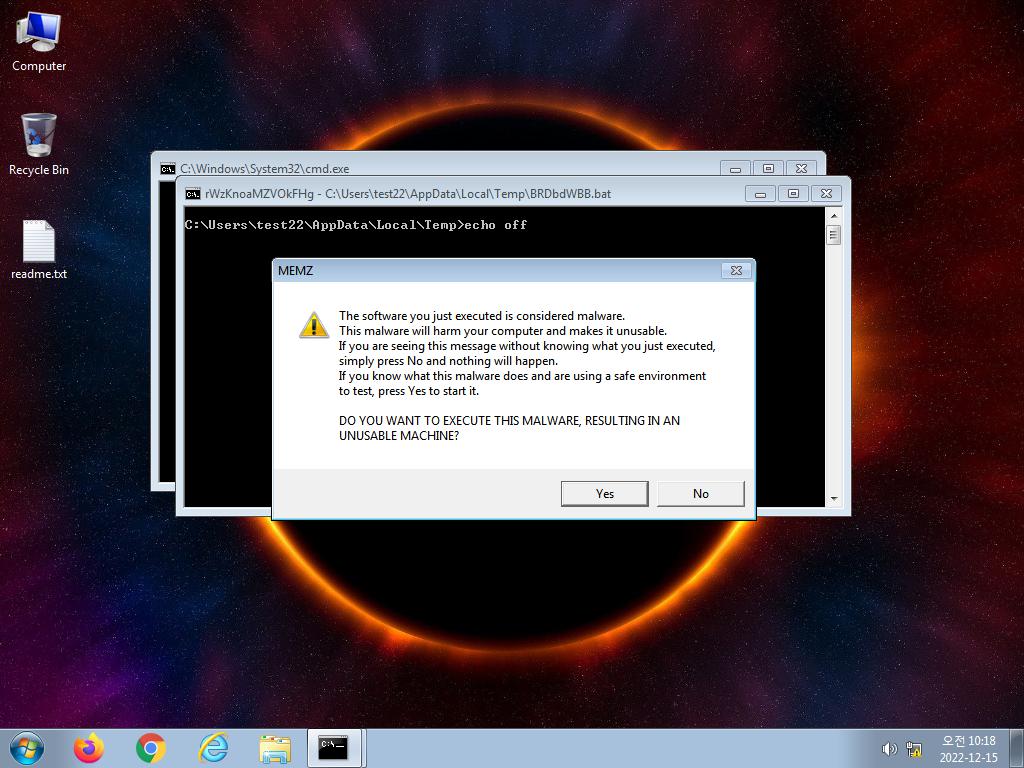
Task: Minimize the BRDbdWBB.bat console window
Action: pyautogui.click(x=760, y=194)
